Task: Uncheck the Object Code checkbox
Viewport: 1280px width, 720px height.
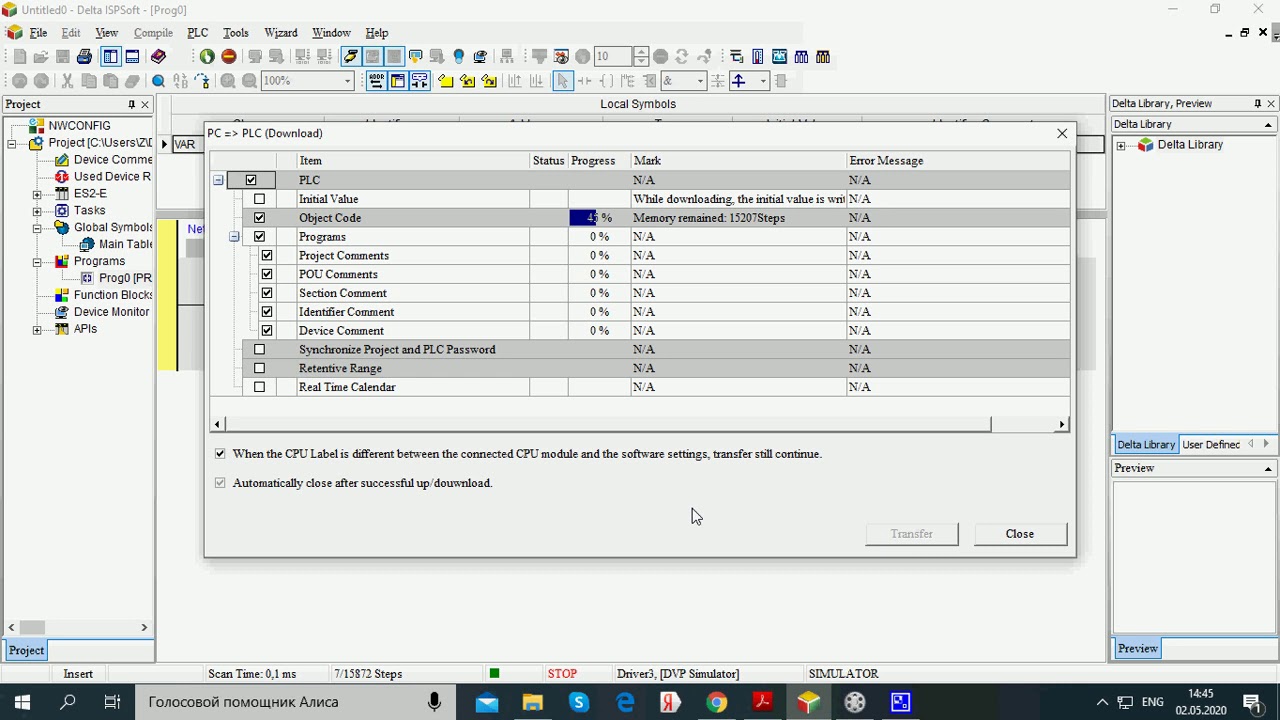Action: pyautogui.click(x=259, y=218)
